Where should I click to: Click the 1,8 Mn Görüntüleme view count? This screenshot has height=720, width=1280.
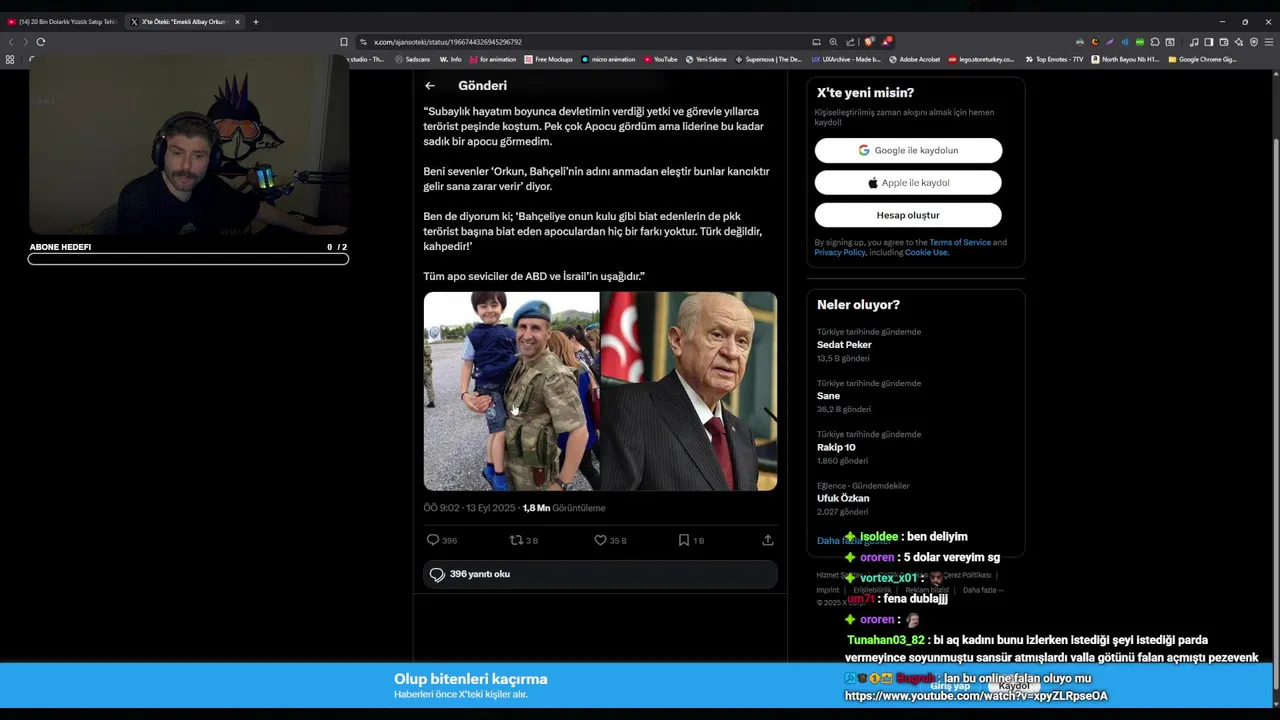[564, 508]
